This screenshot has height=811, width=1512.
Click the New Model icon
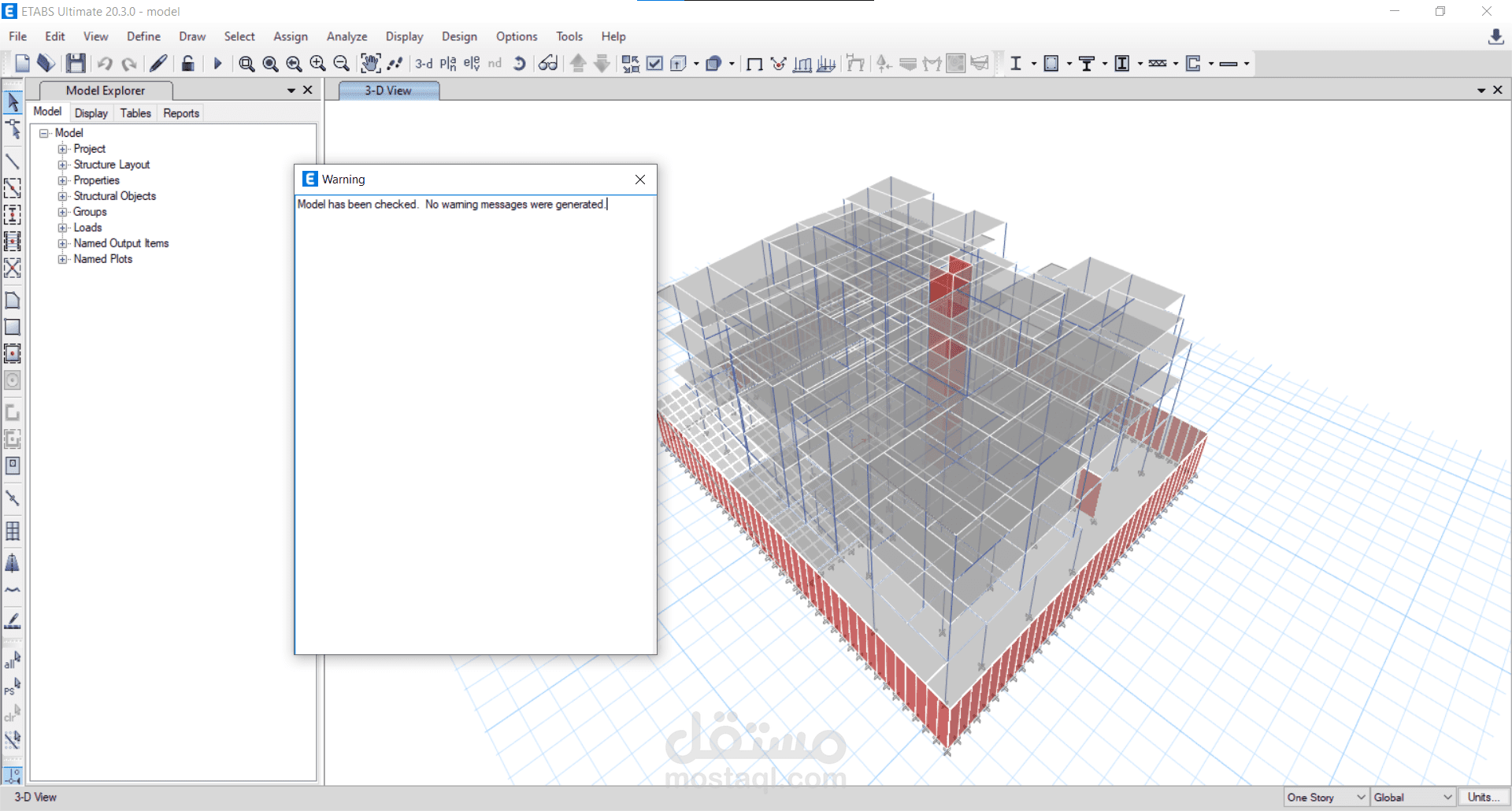(22, 64)
